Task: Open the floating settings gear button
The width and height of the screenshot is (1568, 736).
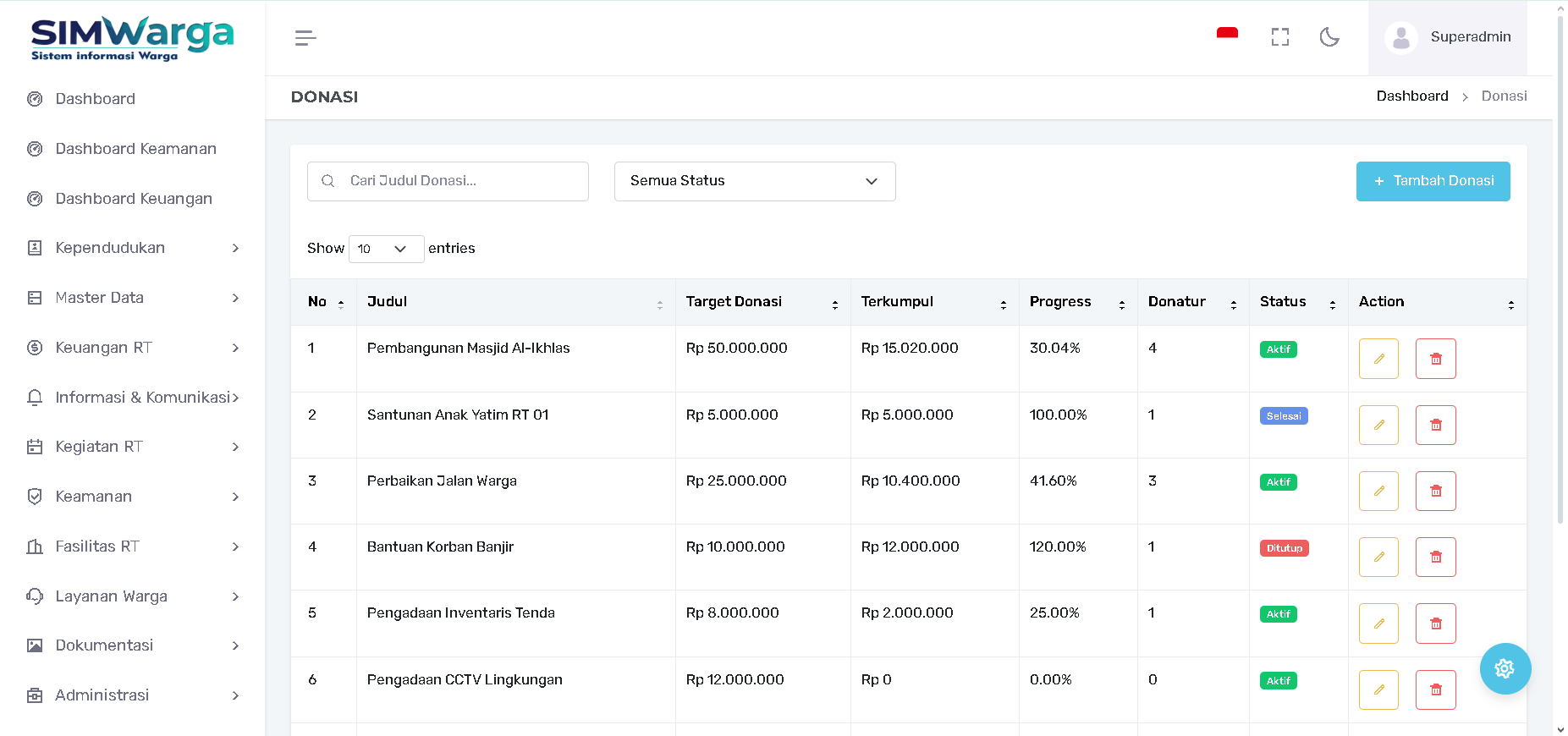Action: click(1505, 668)
